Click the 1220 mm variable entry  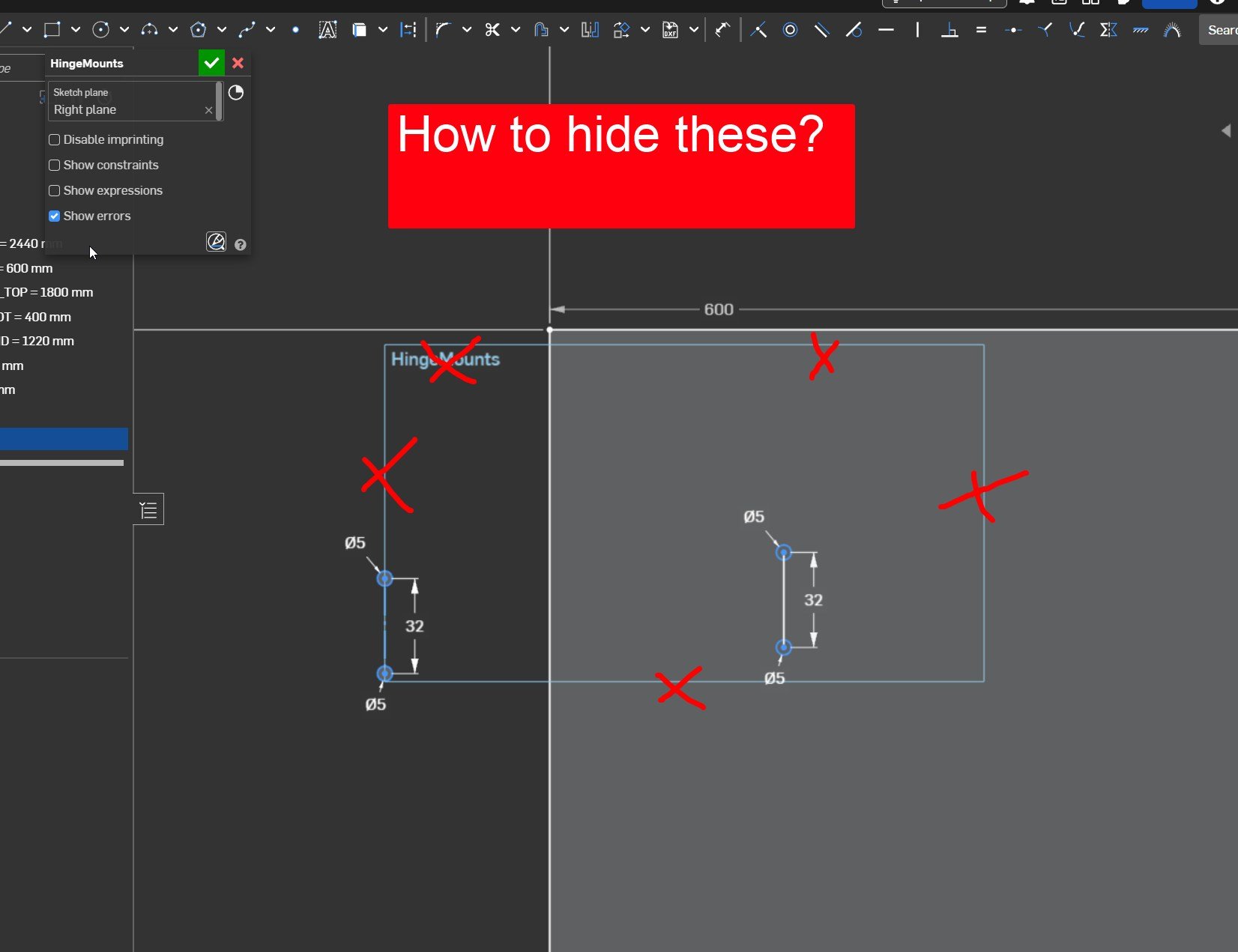coord(37,341)
